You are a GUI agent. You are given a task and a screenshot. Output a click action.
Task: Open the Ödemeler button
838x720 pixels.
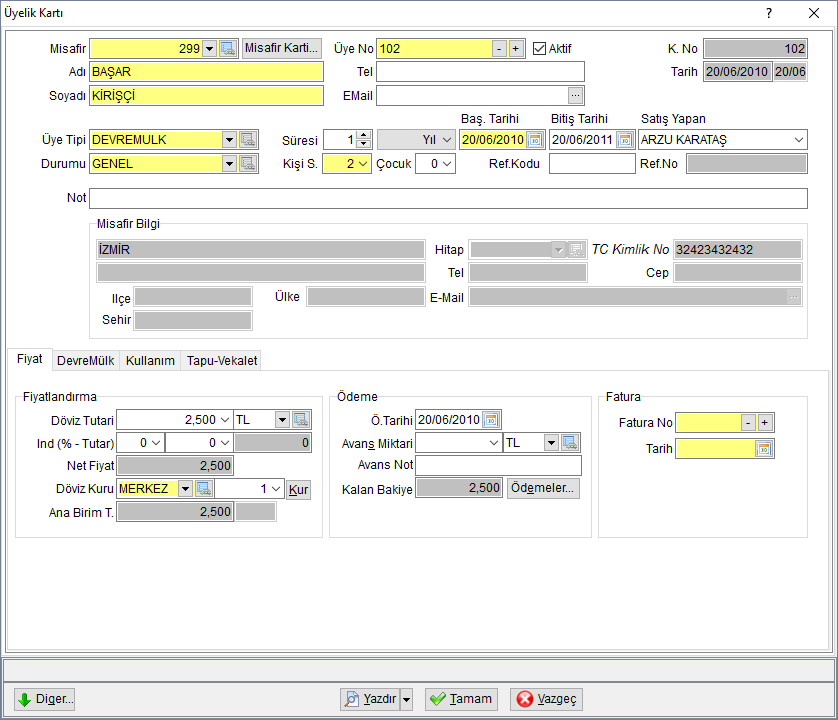pos(542,488)
